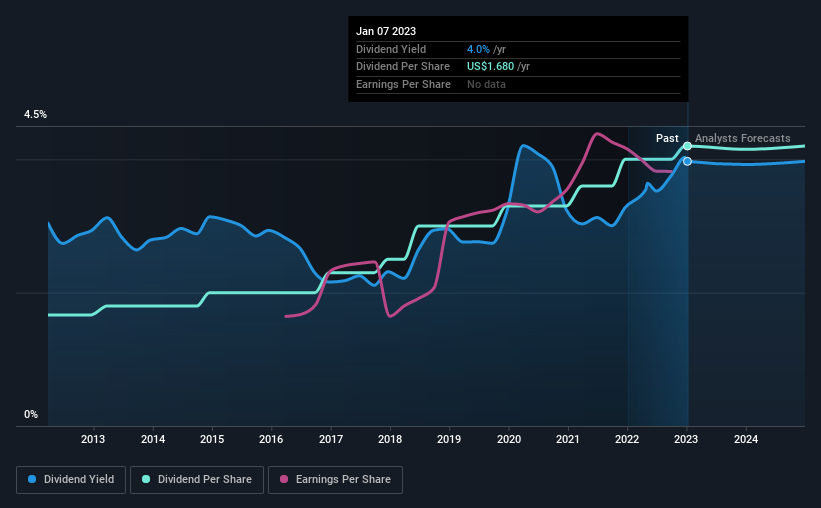Click the 2015 x-axis label
The image size is (821, 508).
tap(212, 439)
